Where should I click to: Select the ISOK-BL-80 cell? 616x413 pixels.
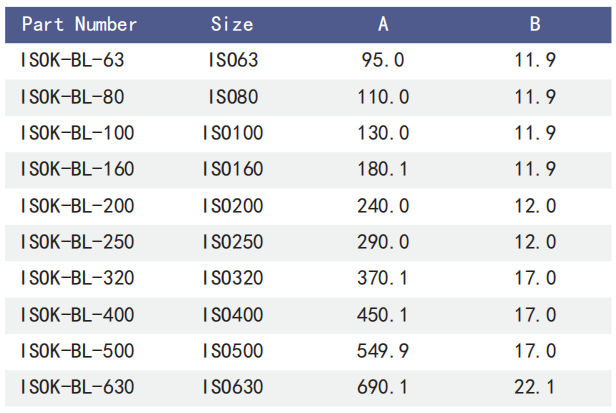(72, 97)
